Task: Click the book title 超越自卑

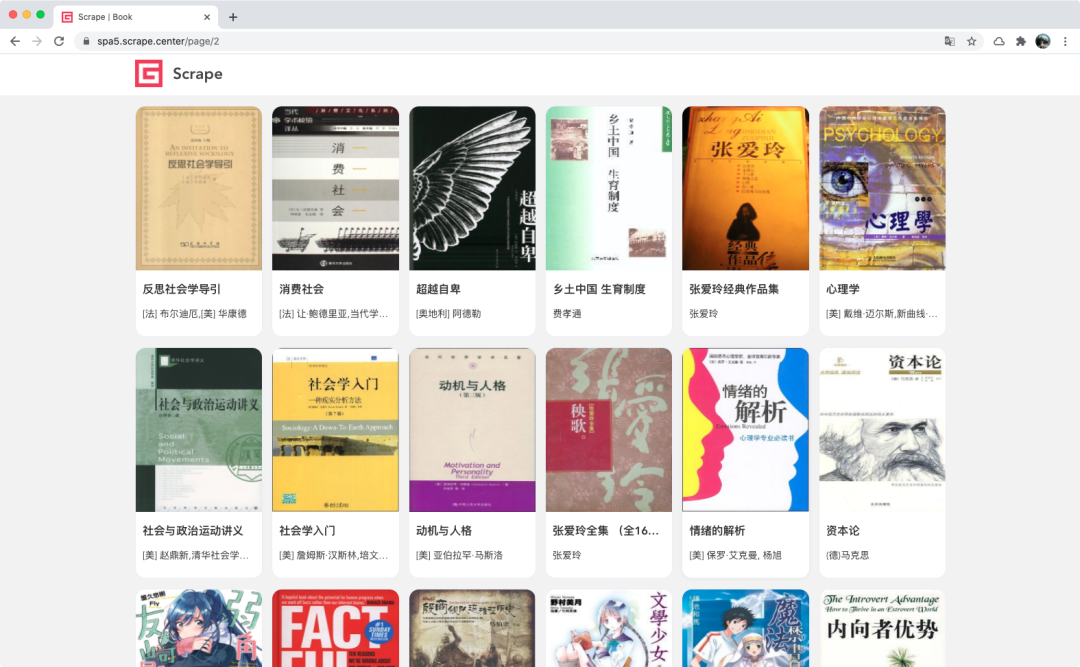Action: 439,289
